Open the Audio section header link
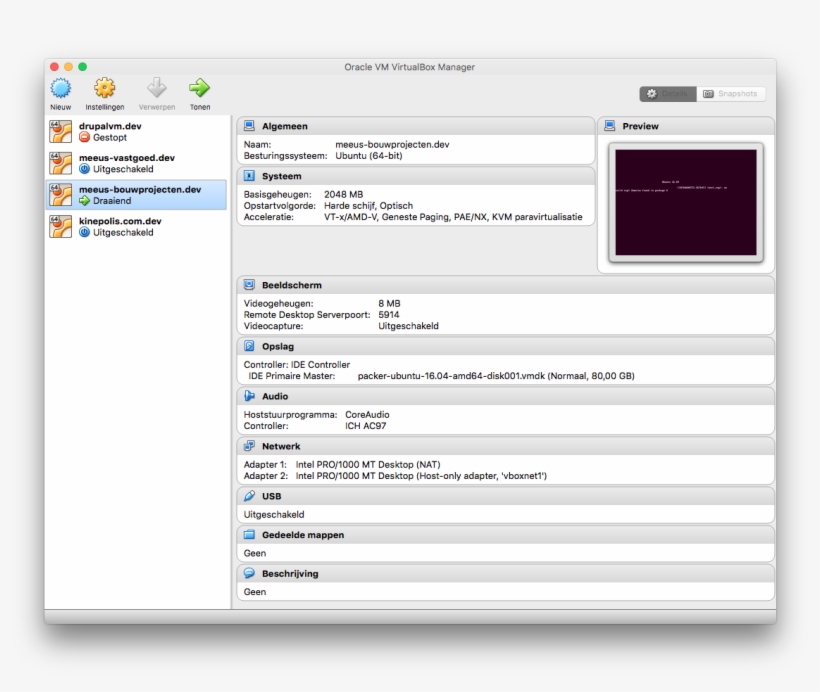The width and height of the screenshot is (820, 692). [x=275, y=396]
